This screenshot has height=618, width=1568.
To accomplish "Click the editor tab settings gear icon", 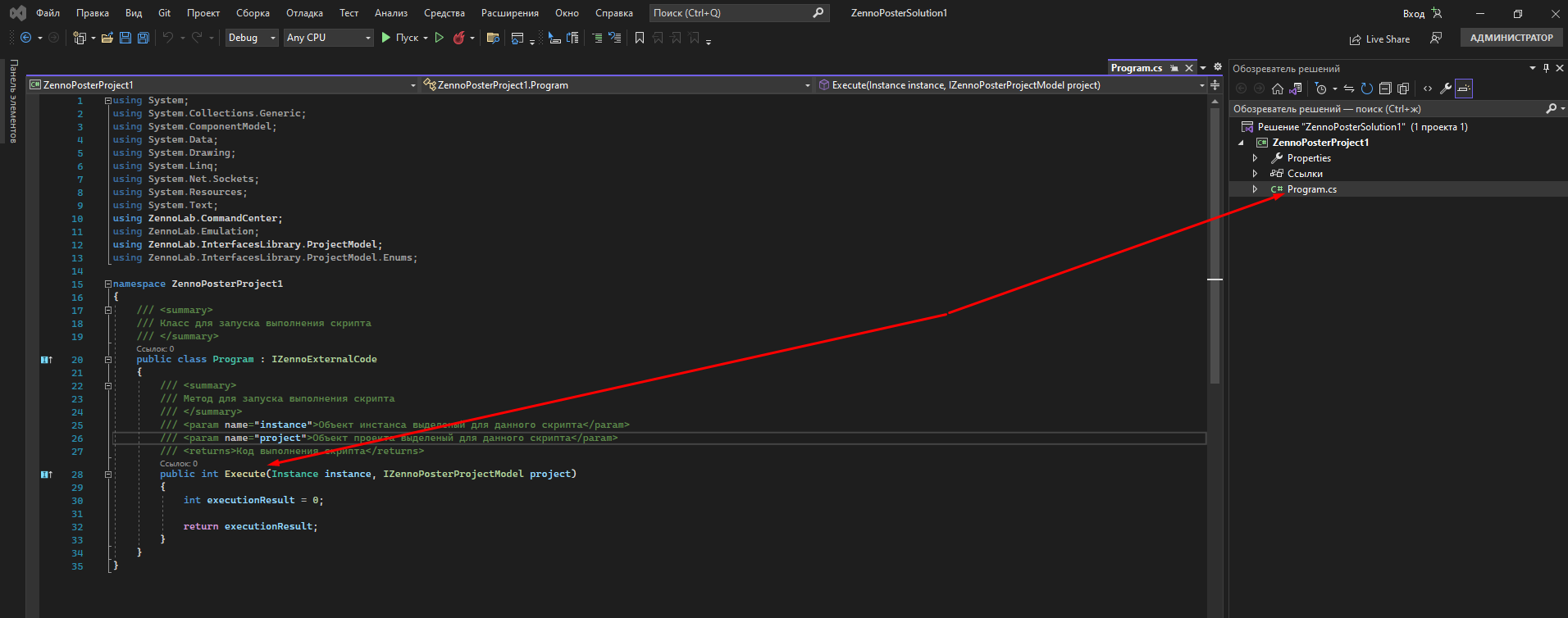I will click(1218, 67).
